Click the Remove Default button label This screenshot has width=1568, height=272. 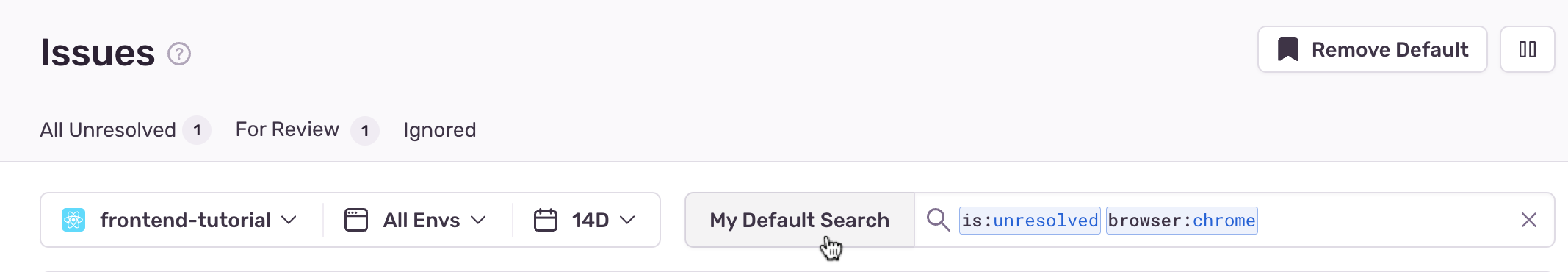tap(1390, 50)
